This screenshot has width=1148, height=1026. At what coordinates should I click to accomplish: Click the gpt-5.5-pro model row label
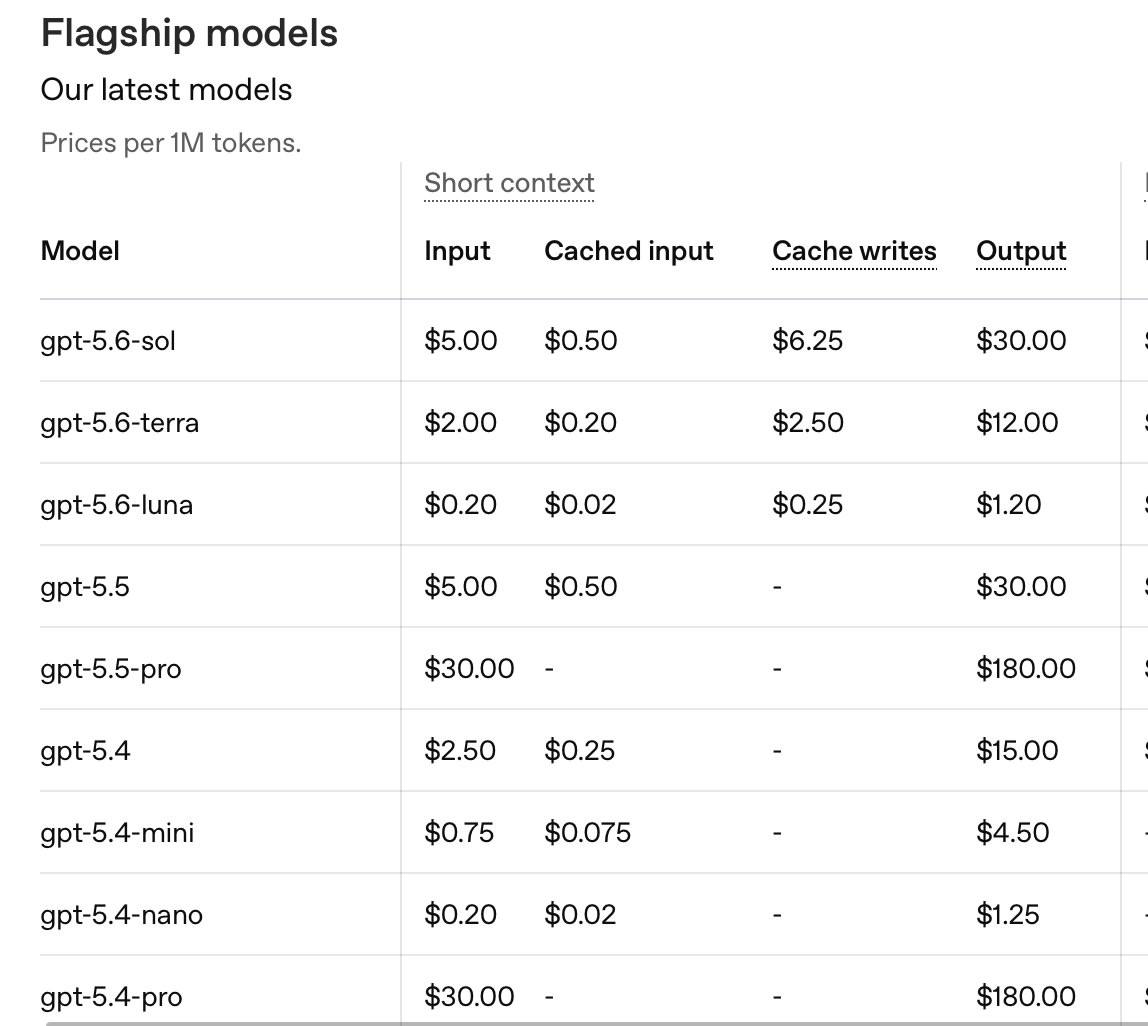tap(111, 669)
